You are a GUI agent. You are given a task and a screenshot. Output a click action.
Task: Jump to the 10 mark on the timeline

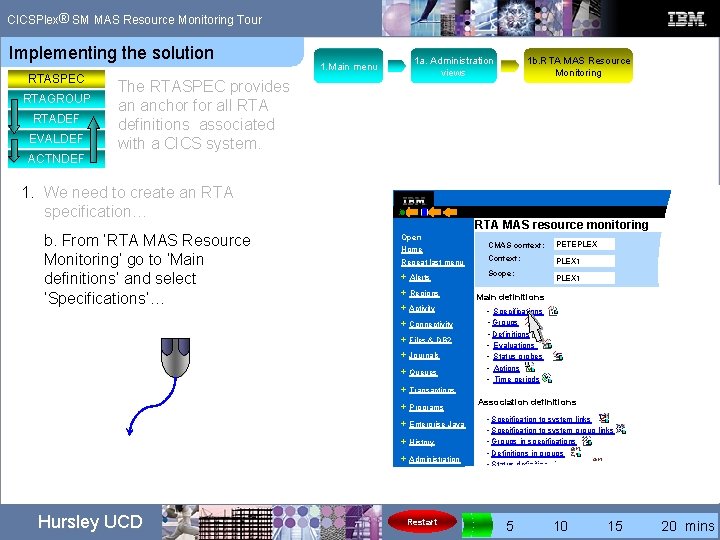tap(561, 526)
